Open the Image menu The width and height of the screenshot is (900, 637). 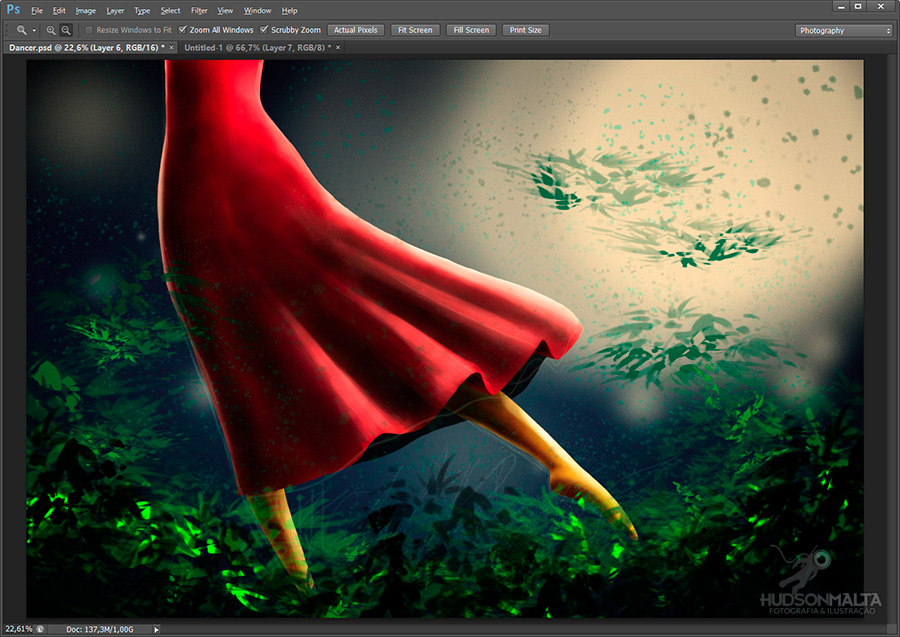click(x=86, y=10)
